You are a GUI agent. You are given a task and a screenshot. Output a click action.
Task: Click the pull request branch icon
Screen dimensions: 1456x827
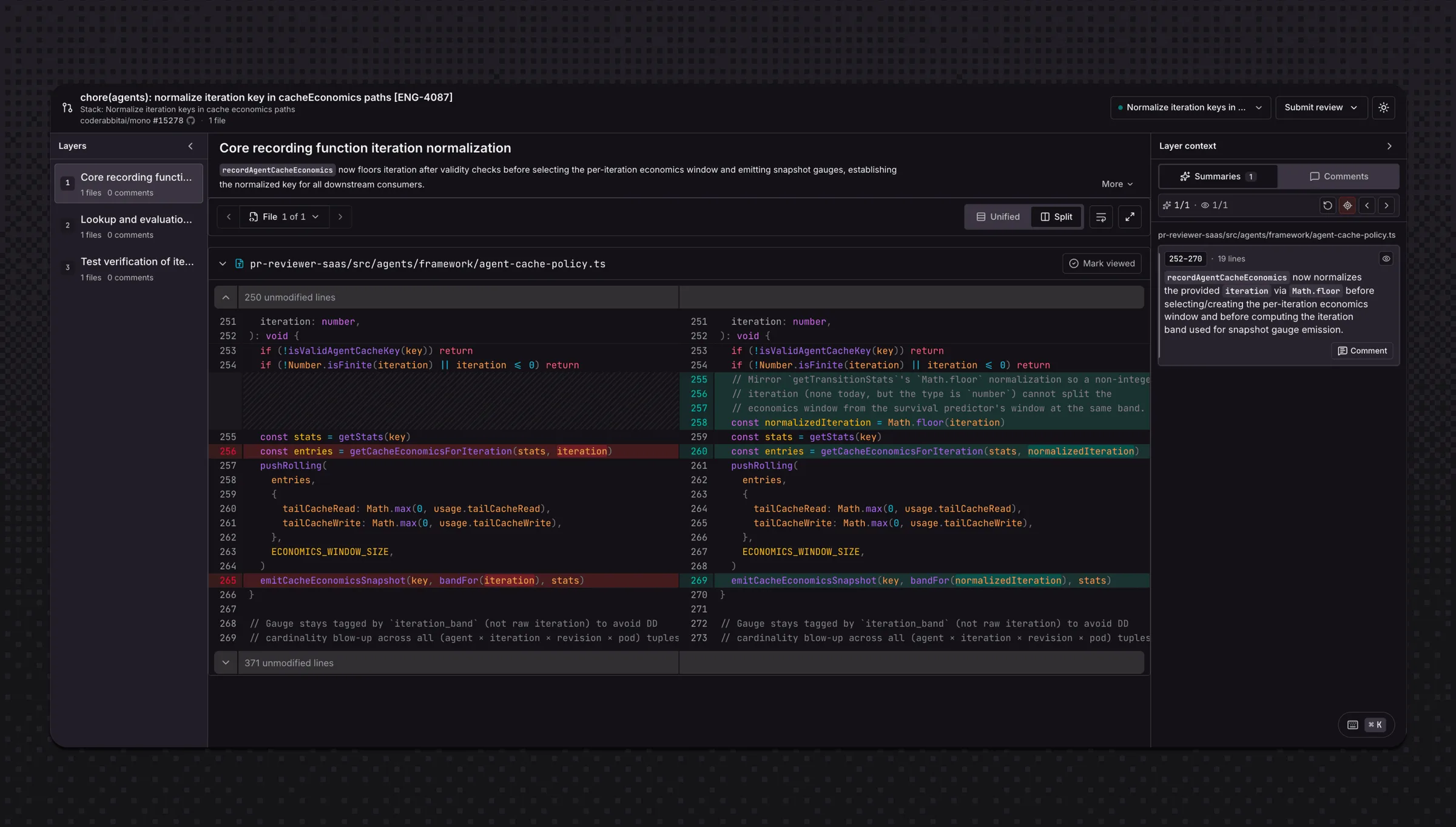(x=67, y=107)
